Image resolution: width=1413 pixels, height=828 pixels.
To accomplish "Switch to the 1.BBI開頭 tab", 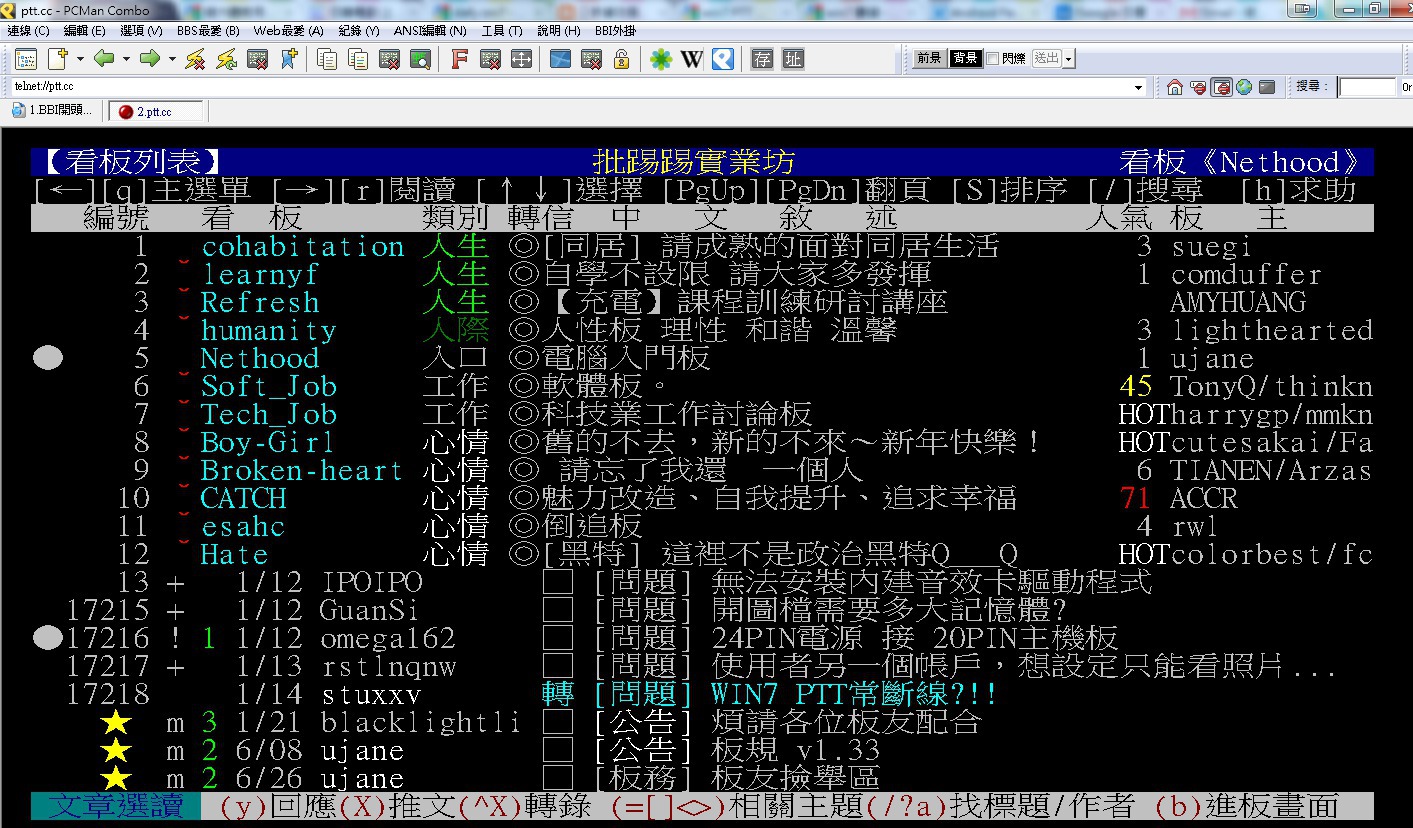I will [x=52, y=111].
